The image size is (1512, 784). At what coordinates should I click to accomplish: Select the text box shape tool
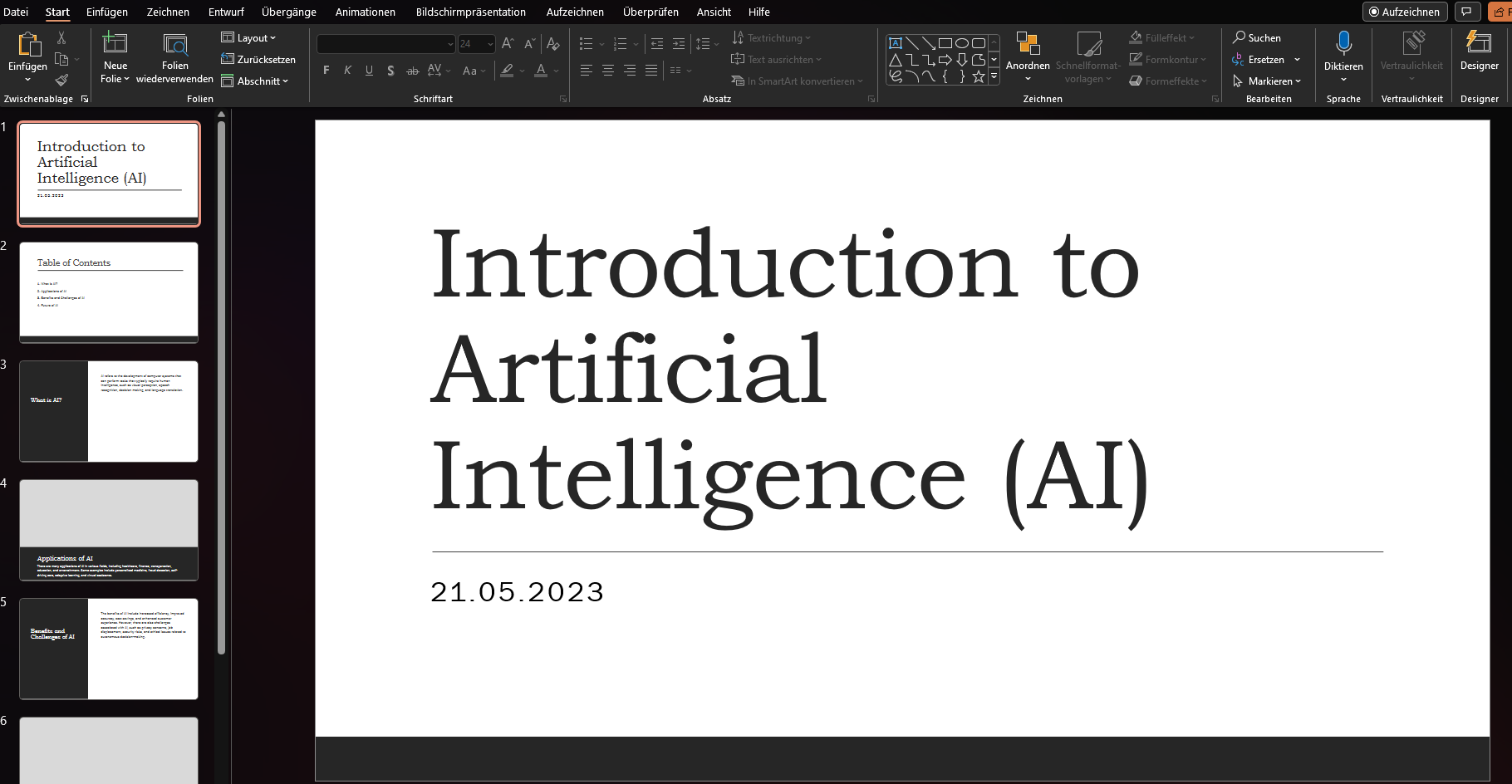point(896,43)
